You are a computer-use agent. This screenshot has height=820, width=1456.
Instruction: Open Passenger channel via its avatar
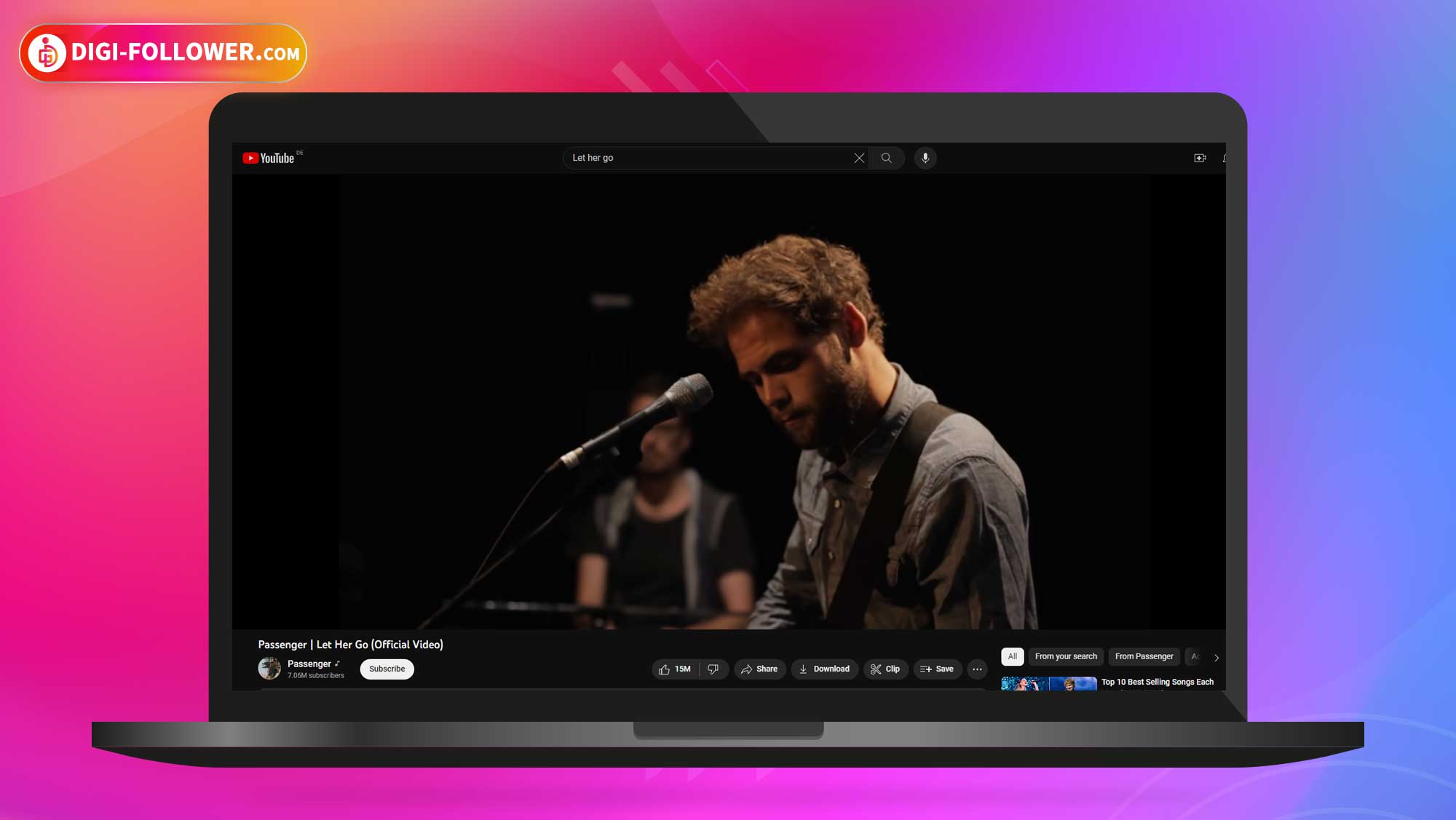tap(269, 669)
